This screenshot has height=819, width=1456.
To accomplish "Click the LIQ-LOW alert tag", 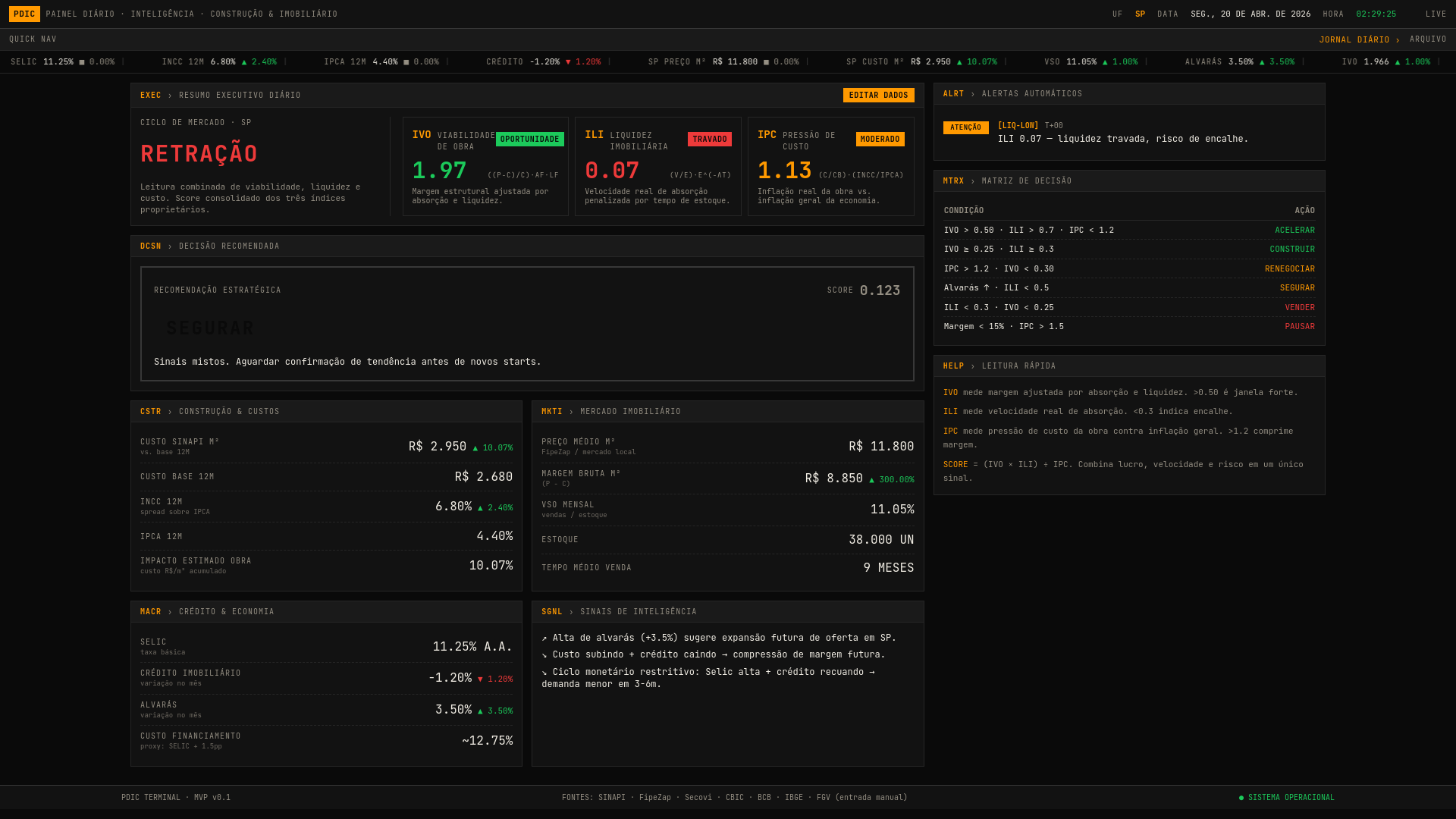I will pyautogui.click(x=1018, y=126).
